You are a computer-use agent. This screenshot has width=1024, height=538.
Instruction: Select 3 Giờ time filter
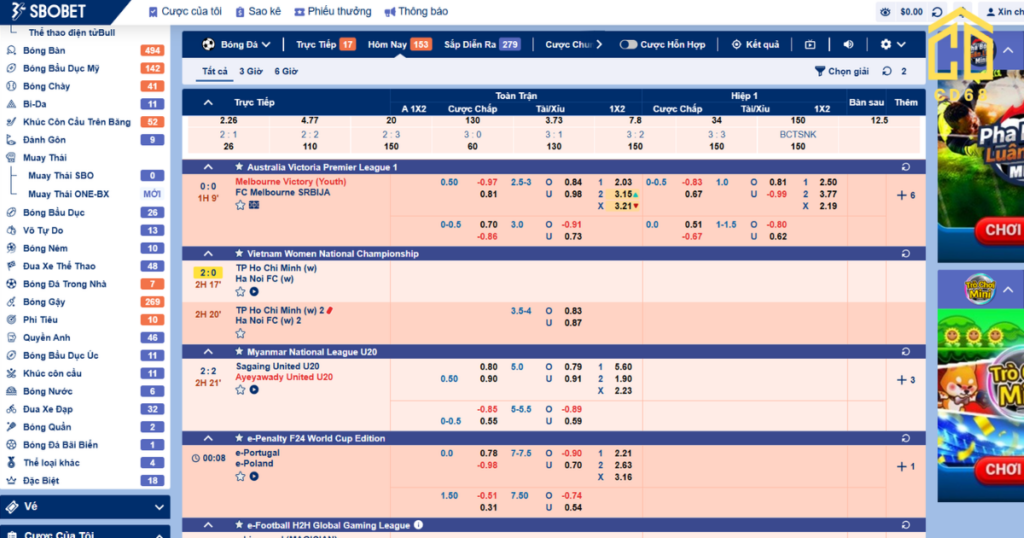(x=251, y=71)
